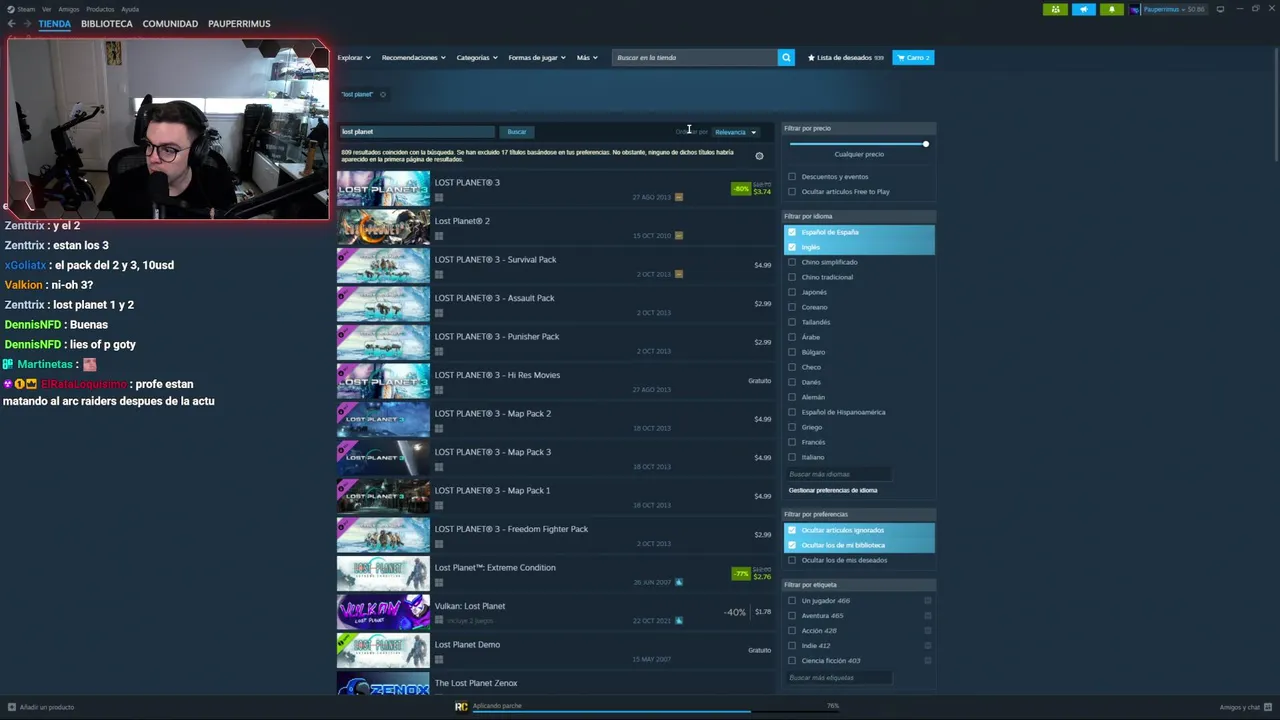Check Ocultar los de mis deseados
Screen dimensions: 1280x720
pos(792,560)
